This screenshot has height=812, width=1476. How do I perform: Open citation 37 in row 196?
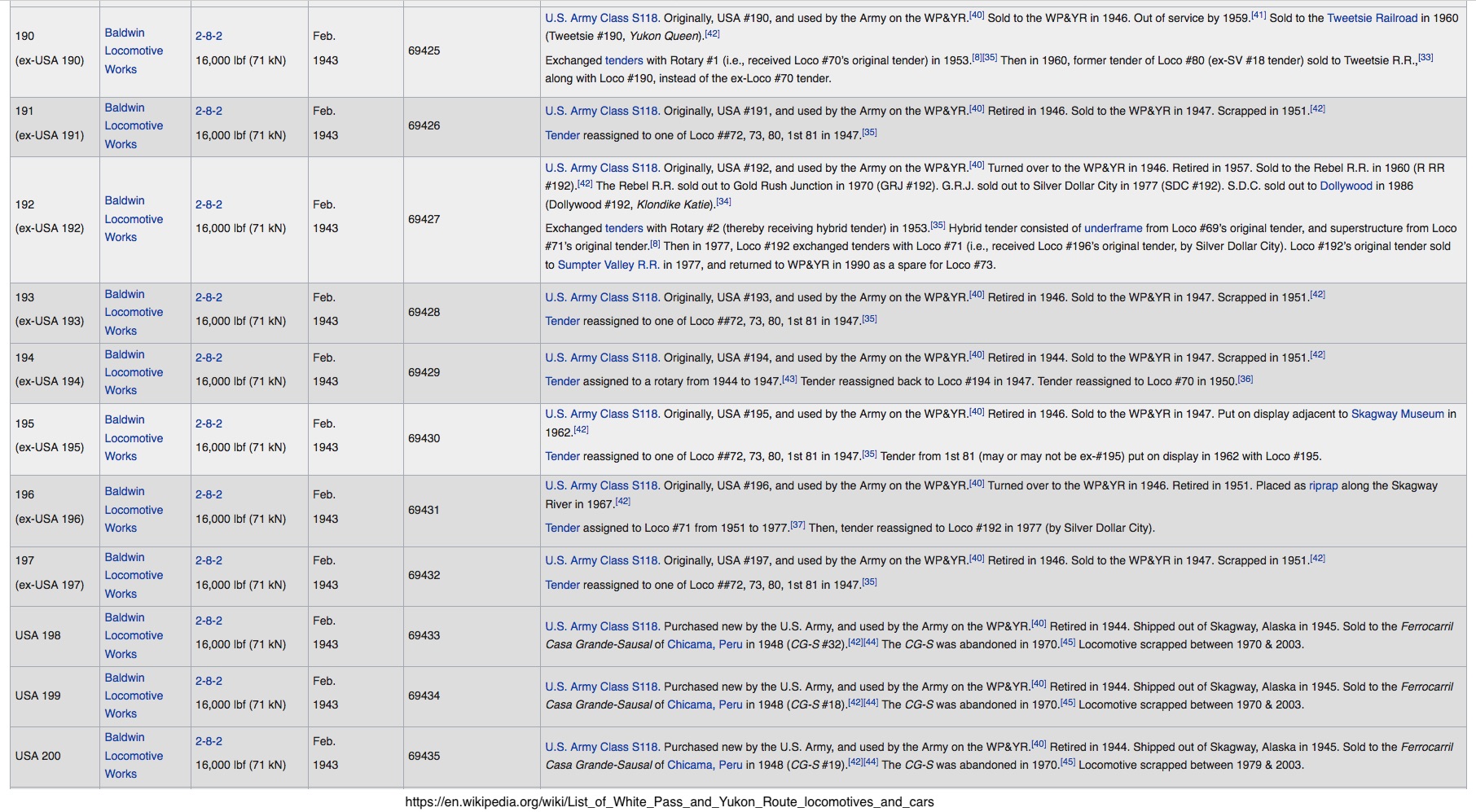coord(797,526)
